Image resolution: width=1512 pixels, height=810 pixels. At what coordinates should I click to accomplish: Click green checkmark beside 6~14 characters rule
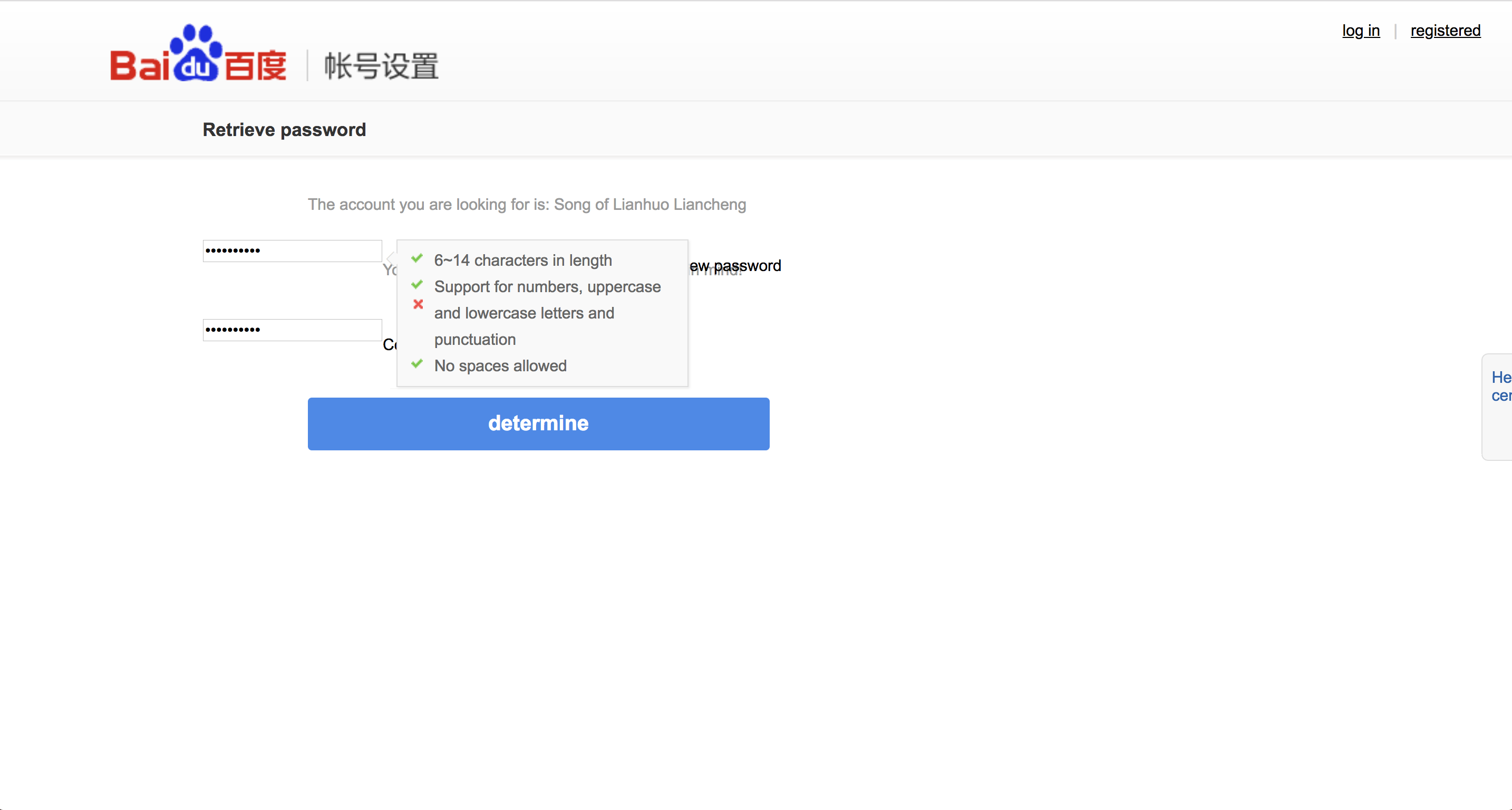418,259
